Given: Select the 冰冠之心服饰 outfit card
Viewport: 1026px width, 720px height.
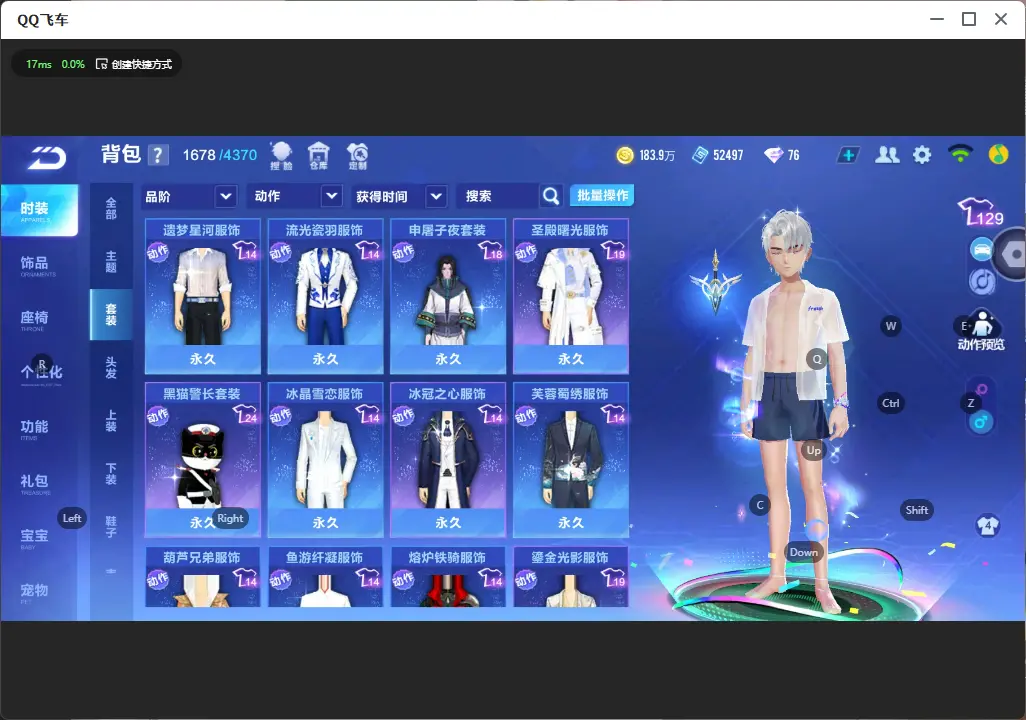Looking at the screenshot, I should (x=448, y=459).
